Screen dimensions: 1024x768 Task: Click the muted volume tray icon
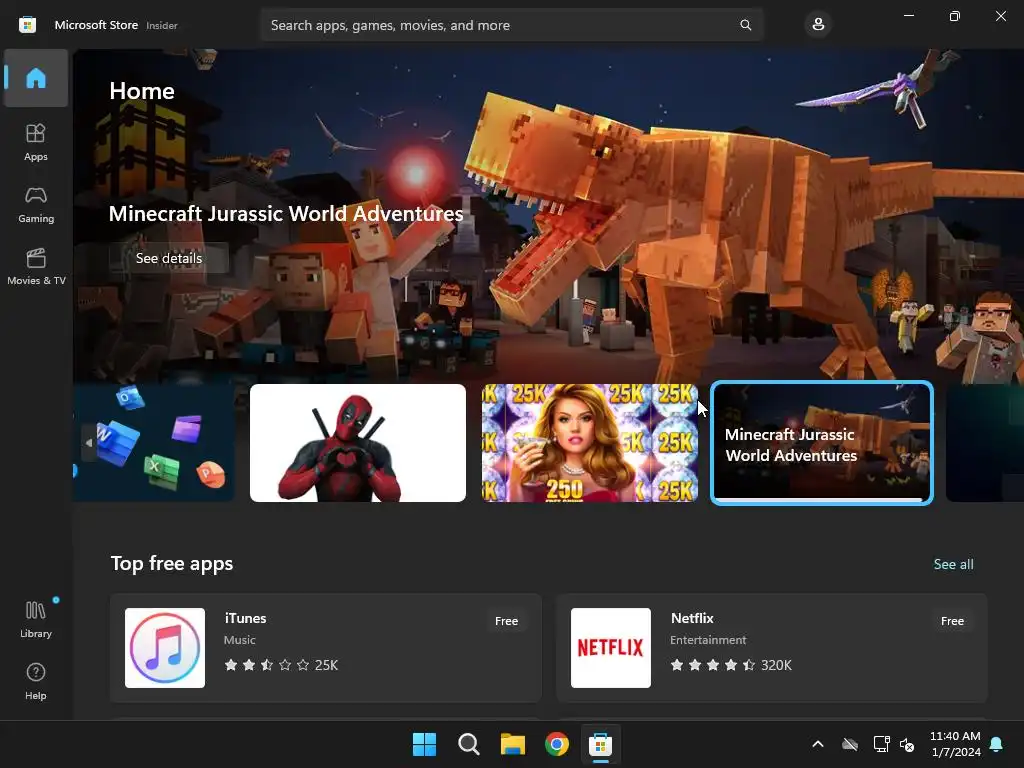click(x=907, y=744)
